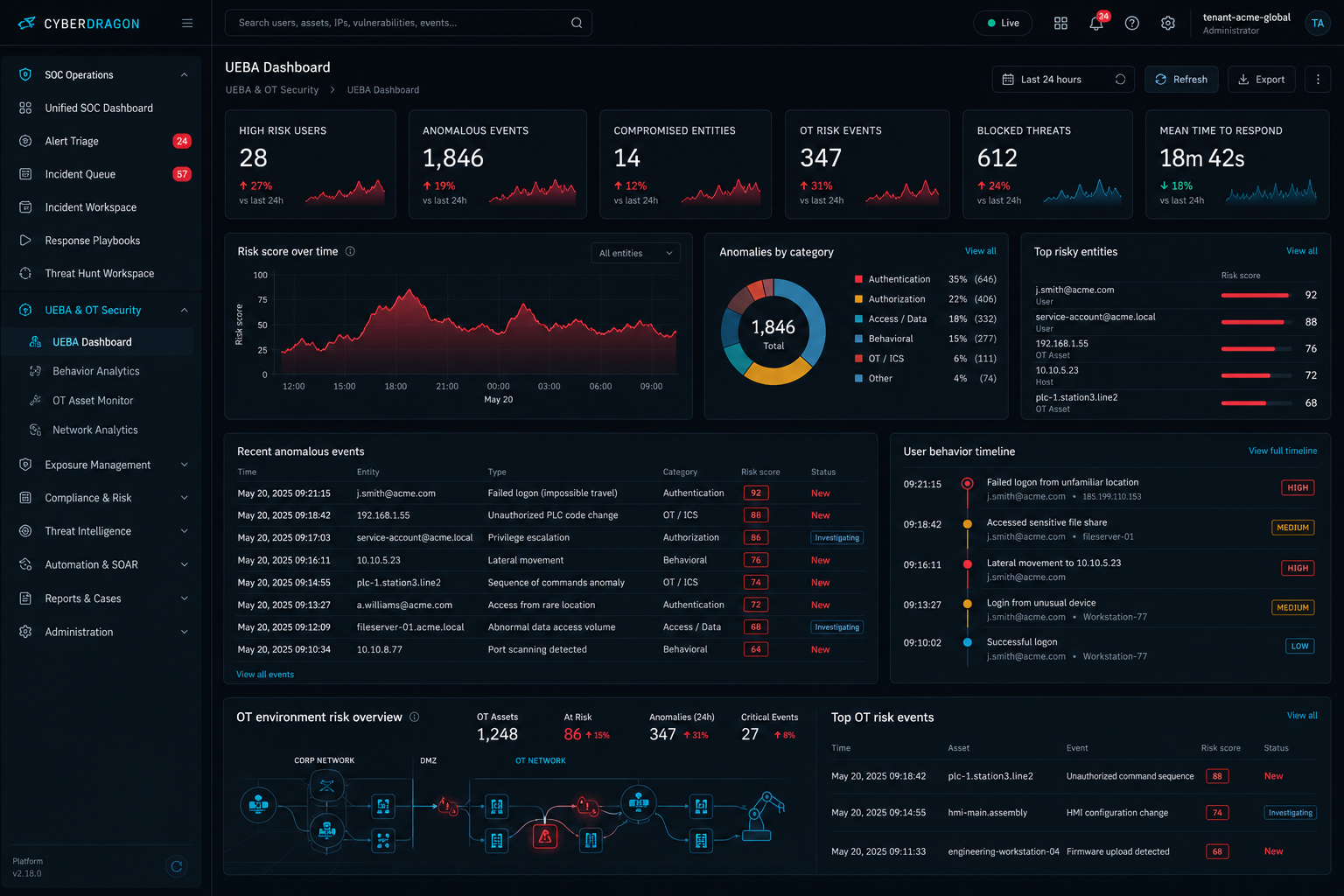This screenshot has width=1344, height=896.
Task: Open the apps grid icon
Action: pos(1060,24)
